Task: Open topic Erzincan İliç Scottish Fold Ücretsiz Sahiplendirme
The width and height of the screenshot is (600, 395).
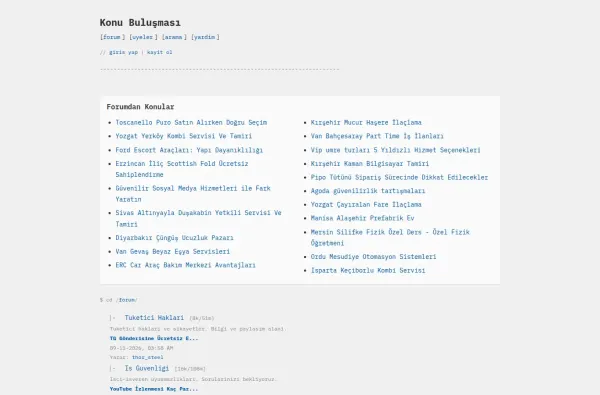Action: (182, 169)
